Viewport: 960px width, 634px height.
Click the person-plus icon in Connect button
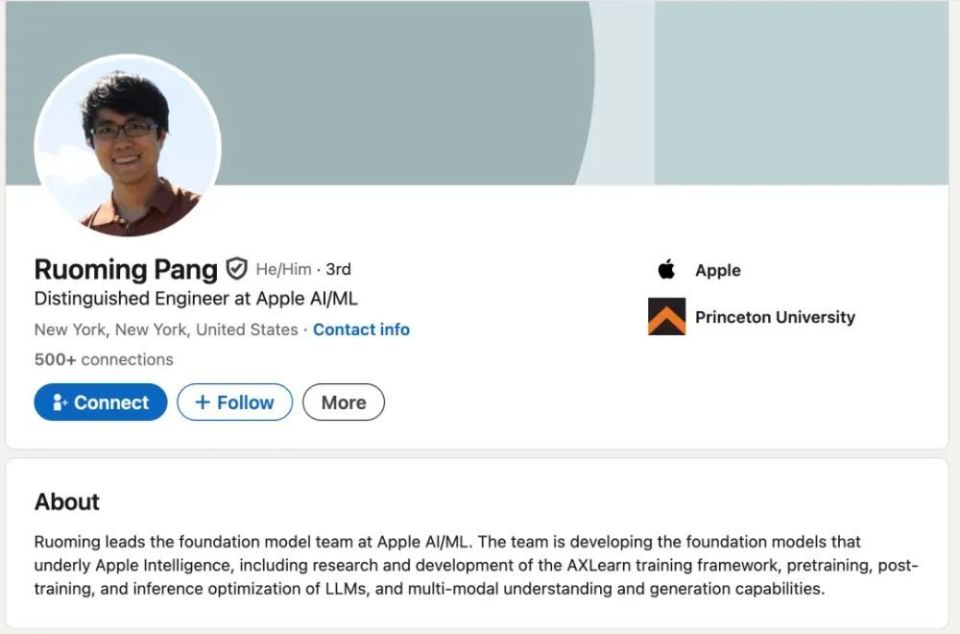(59, 403)
